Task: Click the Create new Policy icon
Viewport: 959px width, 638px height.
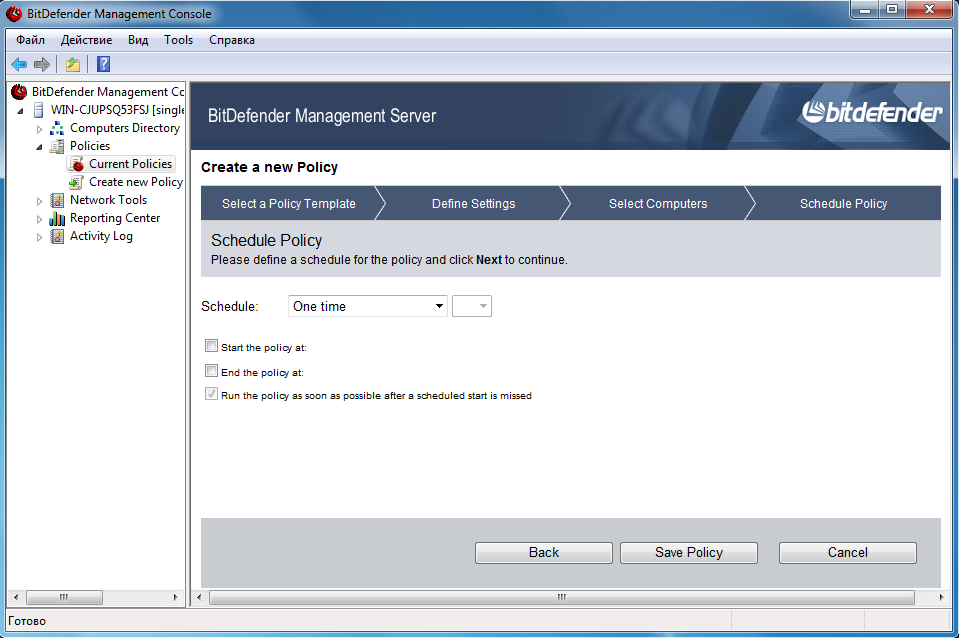Action: pyautogui.click(x=76, y=182)
